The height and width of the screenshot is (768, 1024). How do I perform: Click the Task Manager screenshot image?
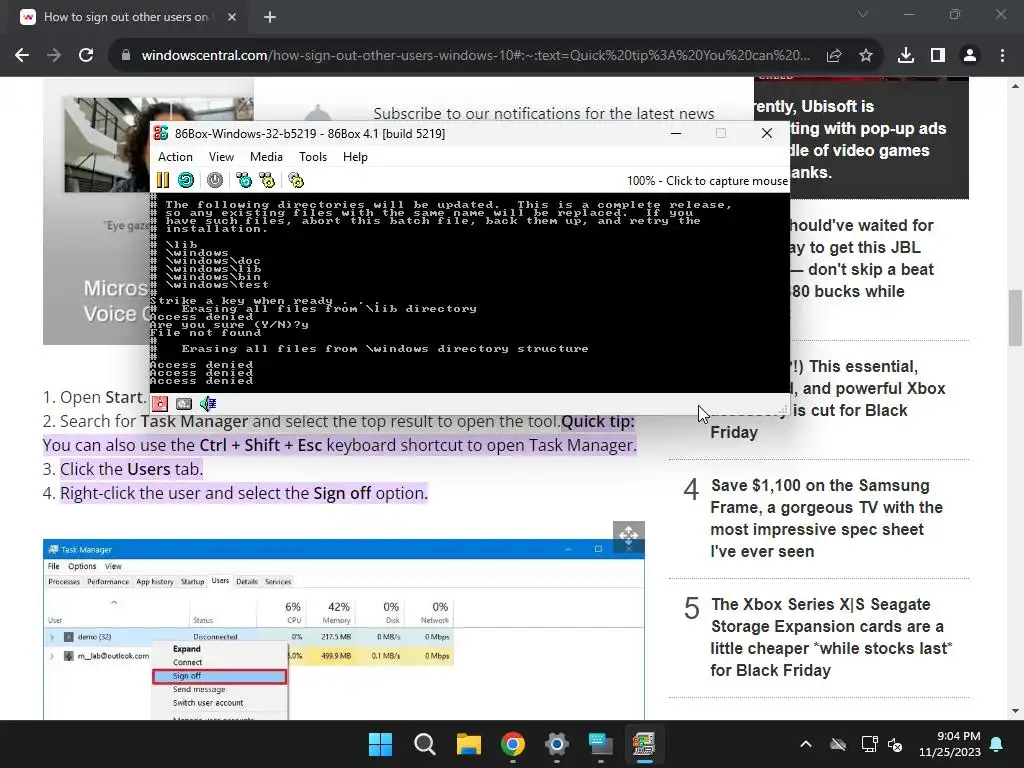(x=344, y=630)
